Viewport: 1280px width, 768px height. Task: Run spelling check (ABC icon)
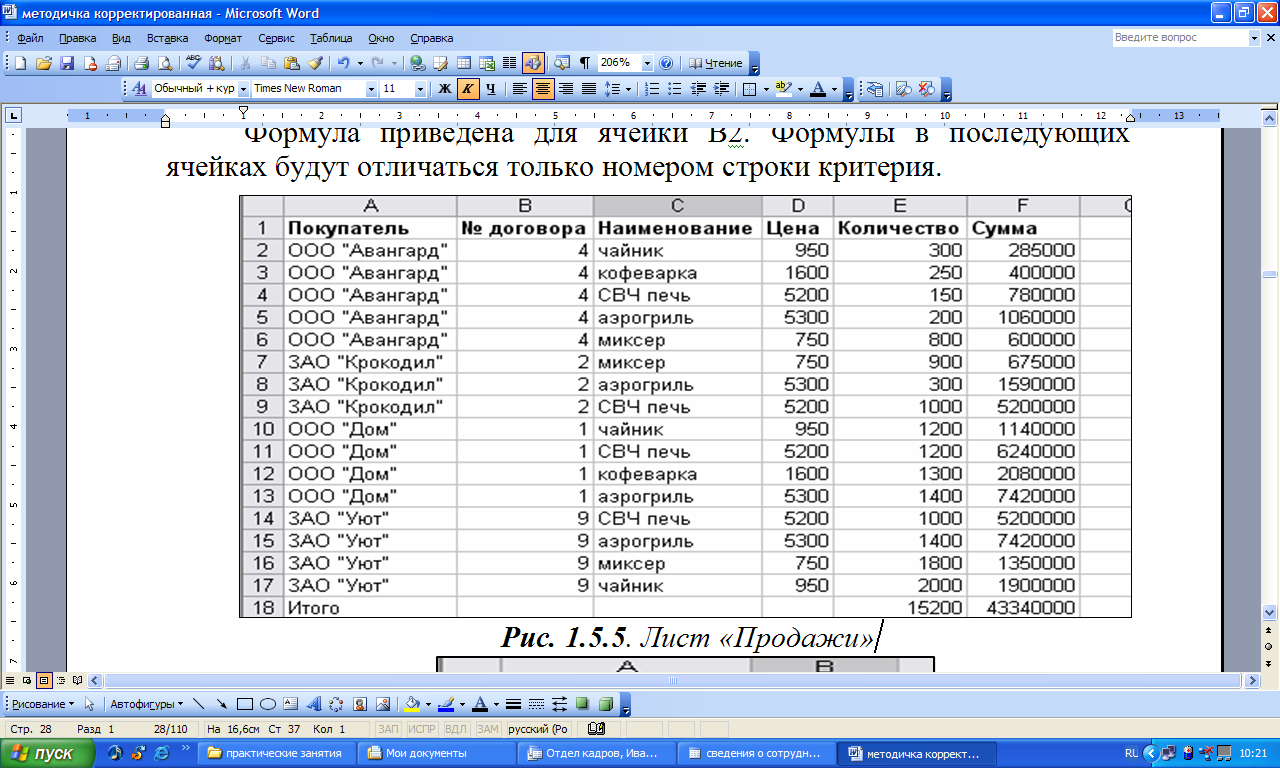click(x=193, y=63)
